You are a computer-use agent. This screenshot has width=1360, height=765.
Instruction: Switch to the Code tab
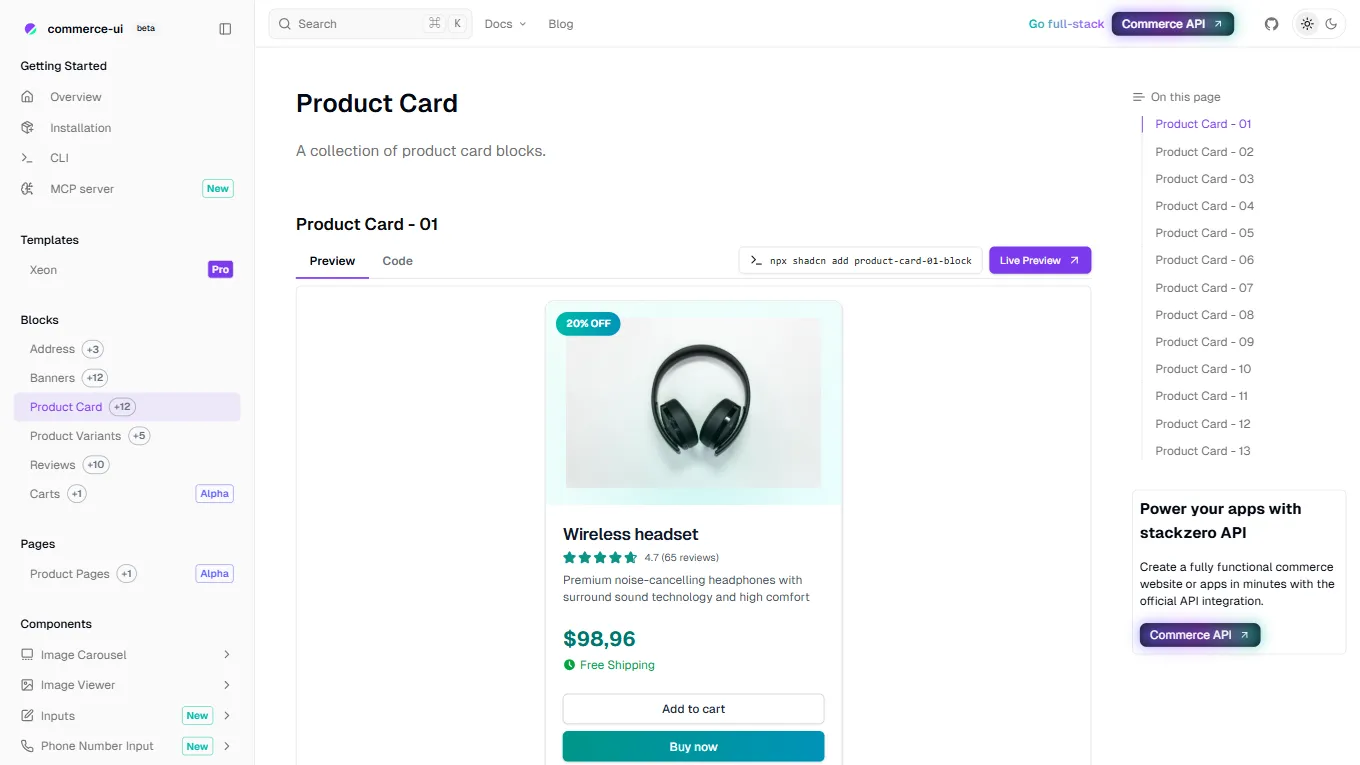coord(397,260)
